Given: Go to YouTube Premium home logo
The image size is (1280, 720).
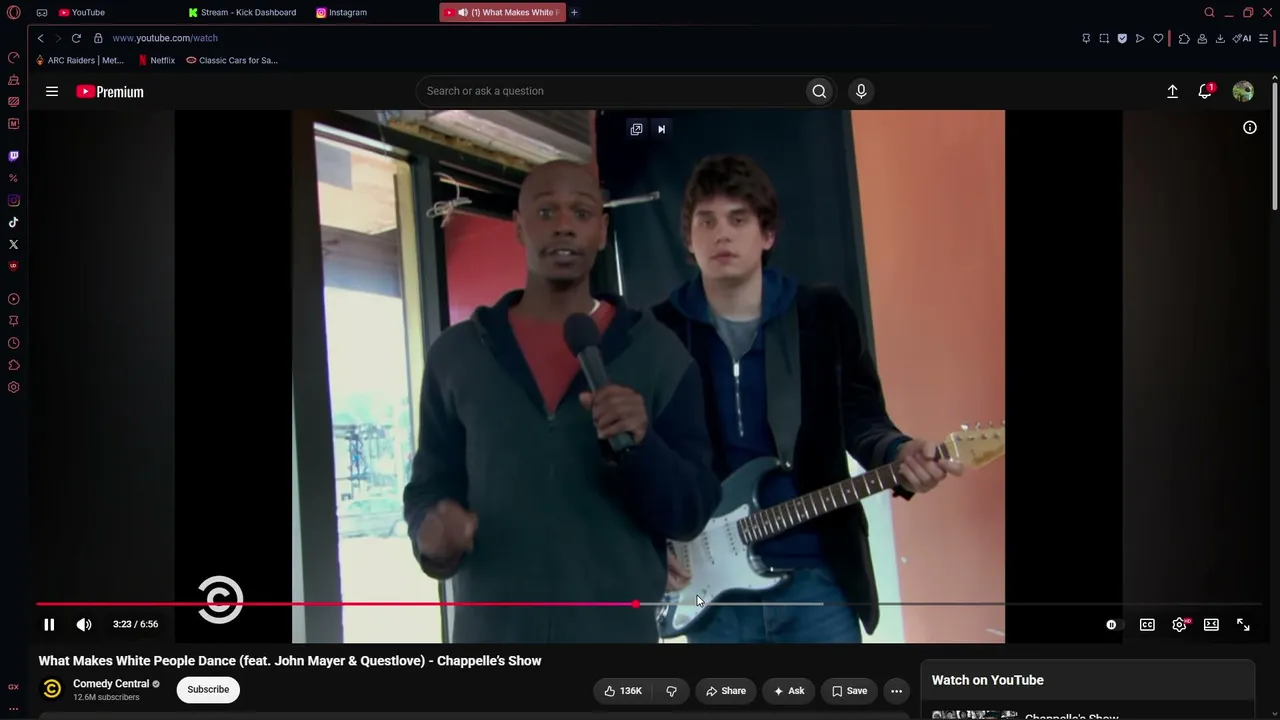Looking at the screenshot, I should (110, 91).
